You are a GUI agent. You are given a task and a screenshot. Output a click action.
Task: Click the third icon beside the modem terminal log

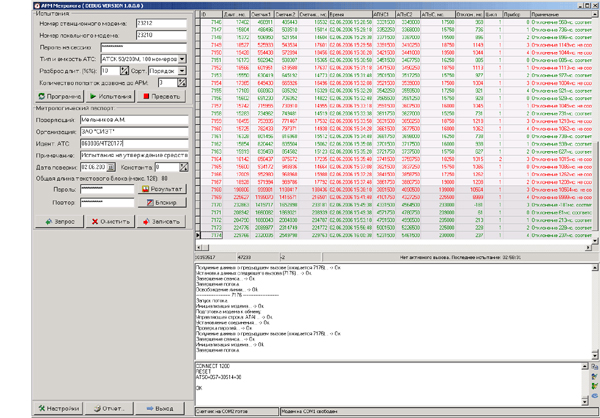(x=595, y=386)
